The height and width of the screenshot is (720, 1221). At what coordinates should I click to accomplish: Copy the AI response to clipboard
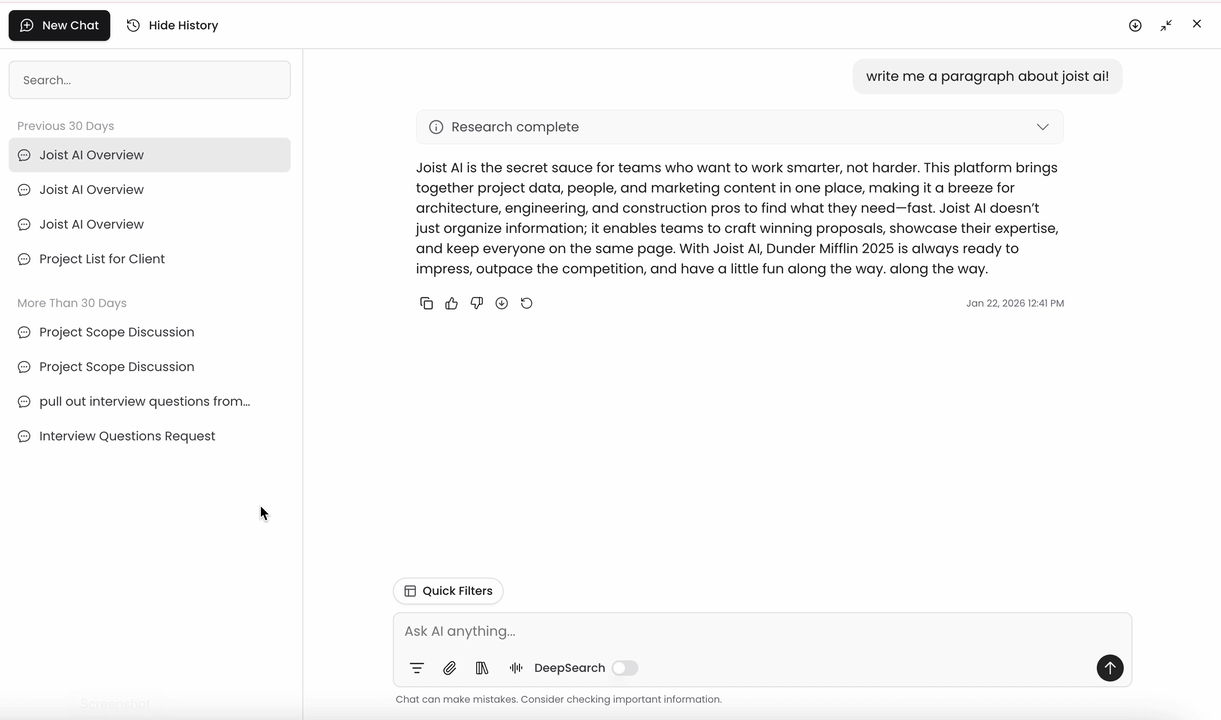[426, 303]
